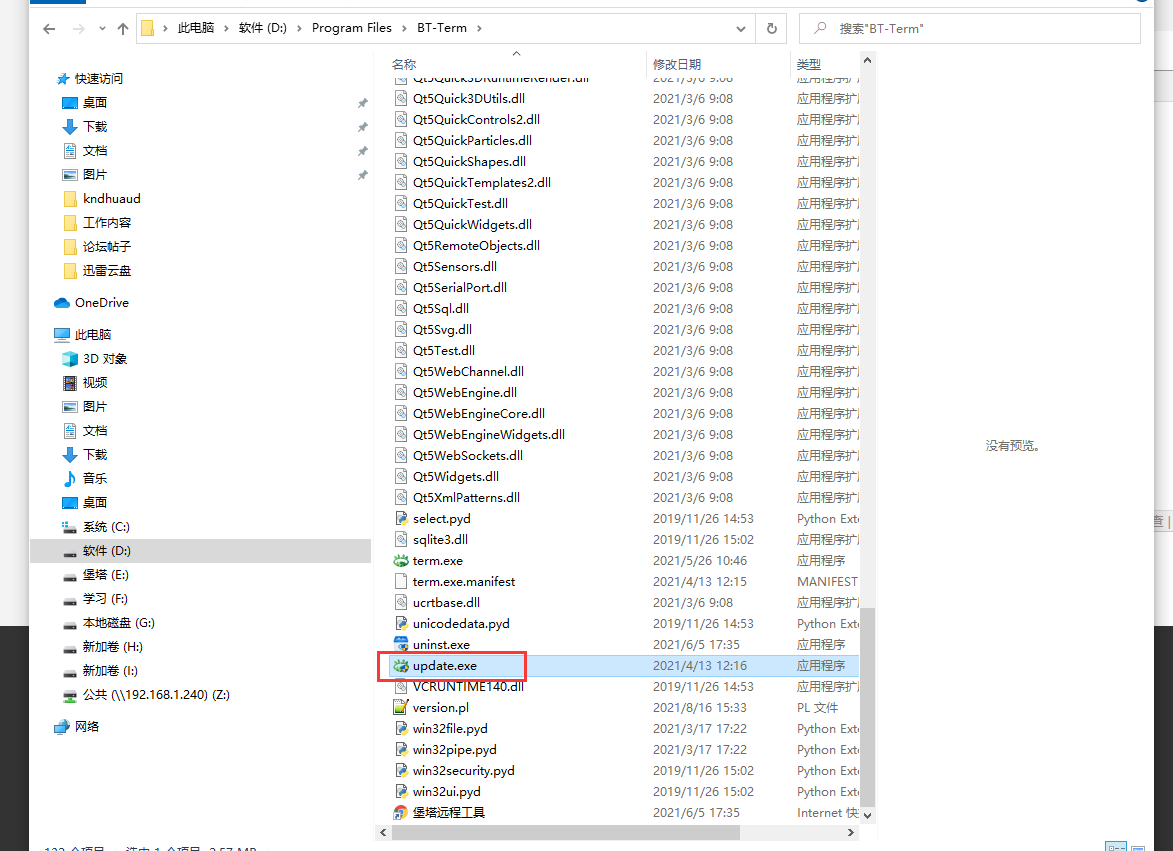Screen dimensions: 1173x851
Task: Click the Back navigation arrow
Action: click(x=49, y=28)
